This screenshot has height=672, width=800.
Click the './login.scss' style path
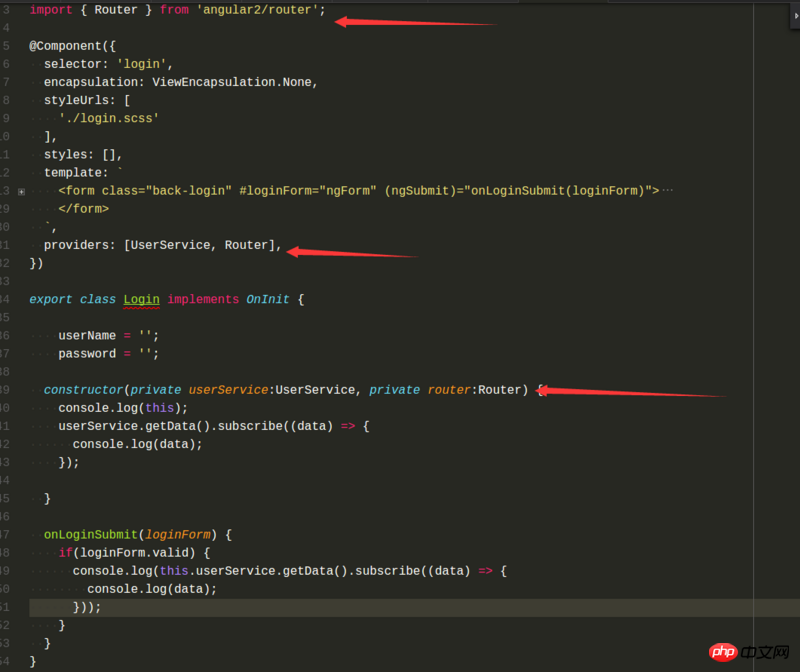[x=109, y=118]
